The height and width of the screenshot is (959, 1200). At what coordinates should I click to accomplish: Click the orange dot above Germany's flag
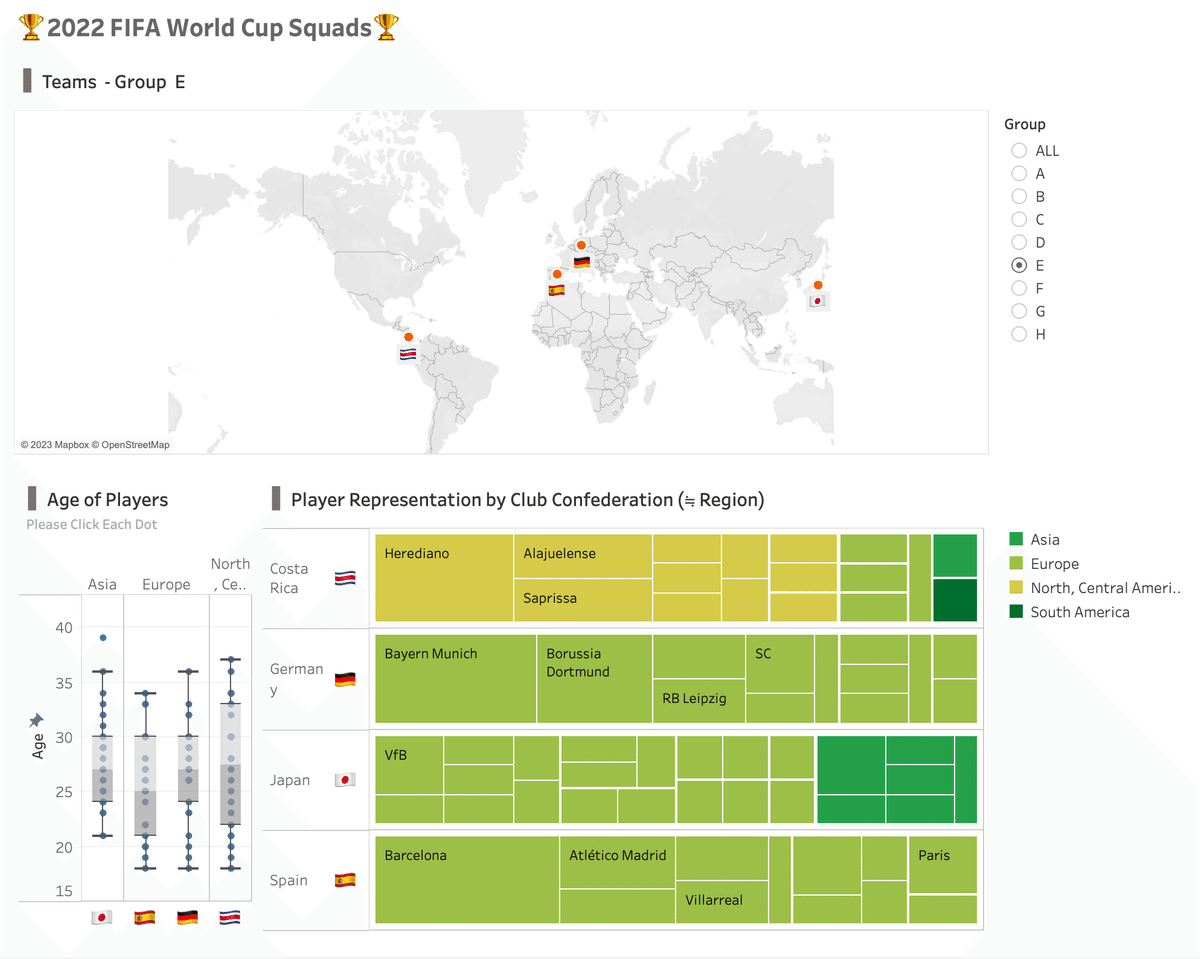pos(581,245)
